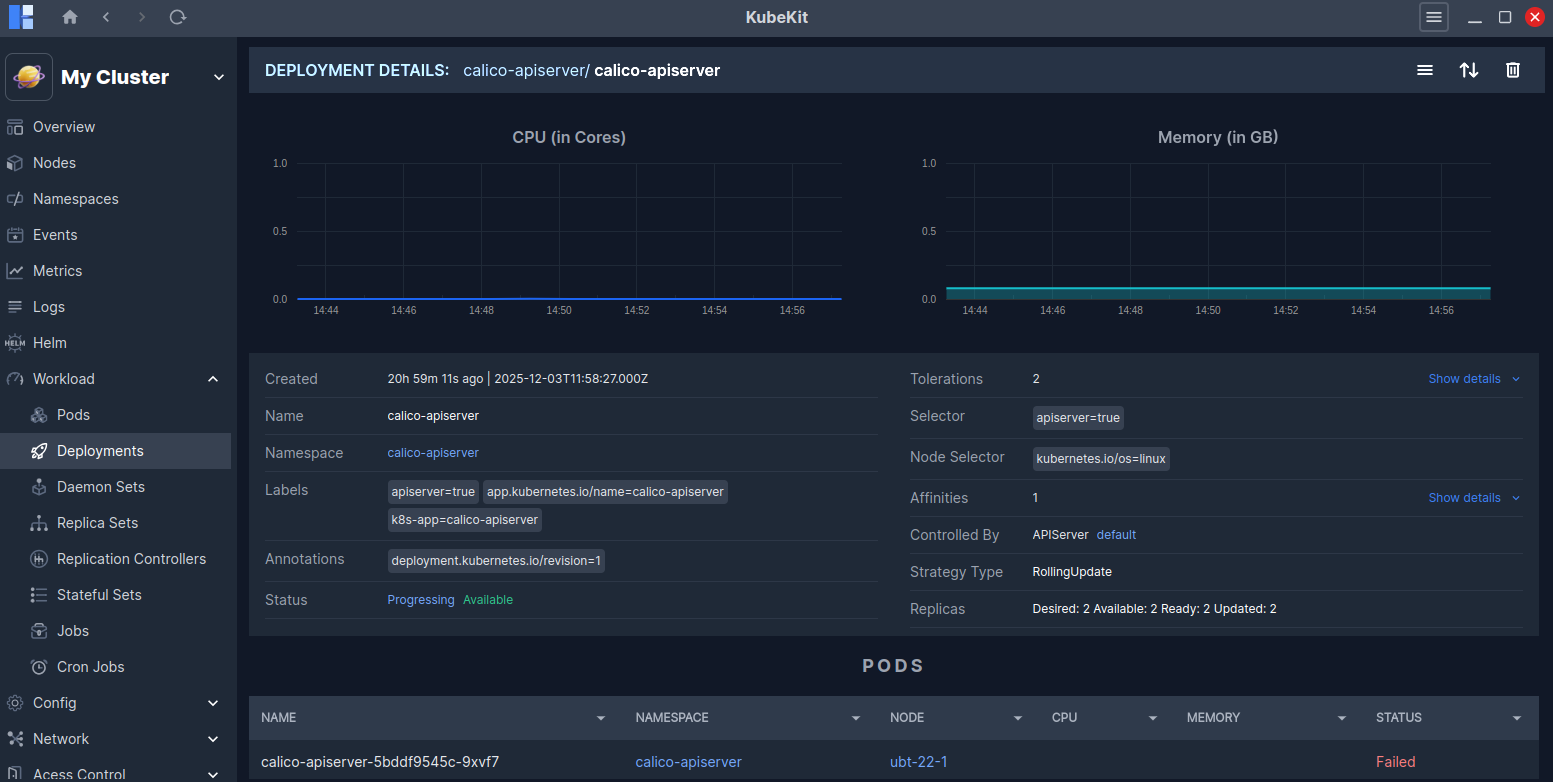The image size is (1553, 782).
Task: Delete deployment with the trash icon
Action: point(1513,70)
